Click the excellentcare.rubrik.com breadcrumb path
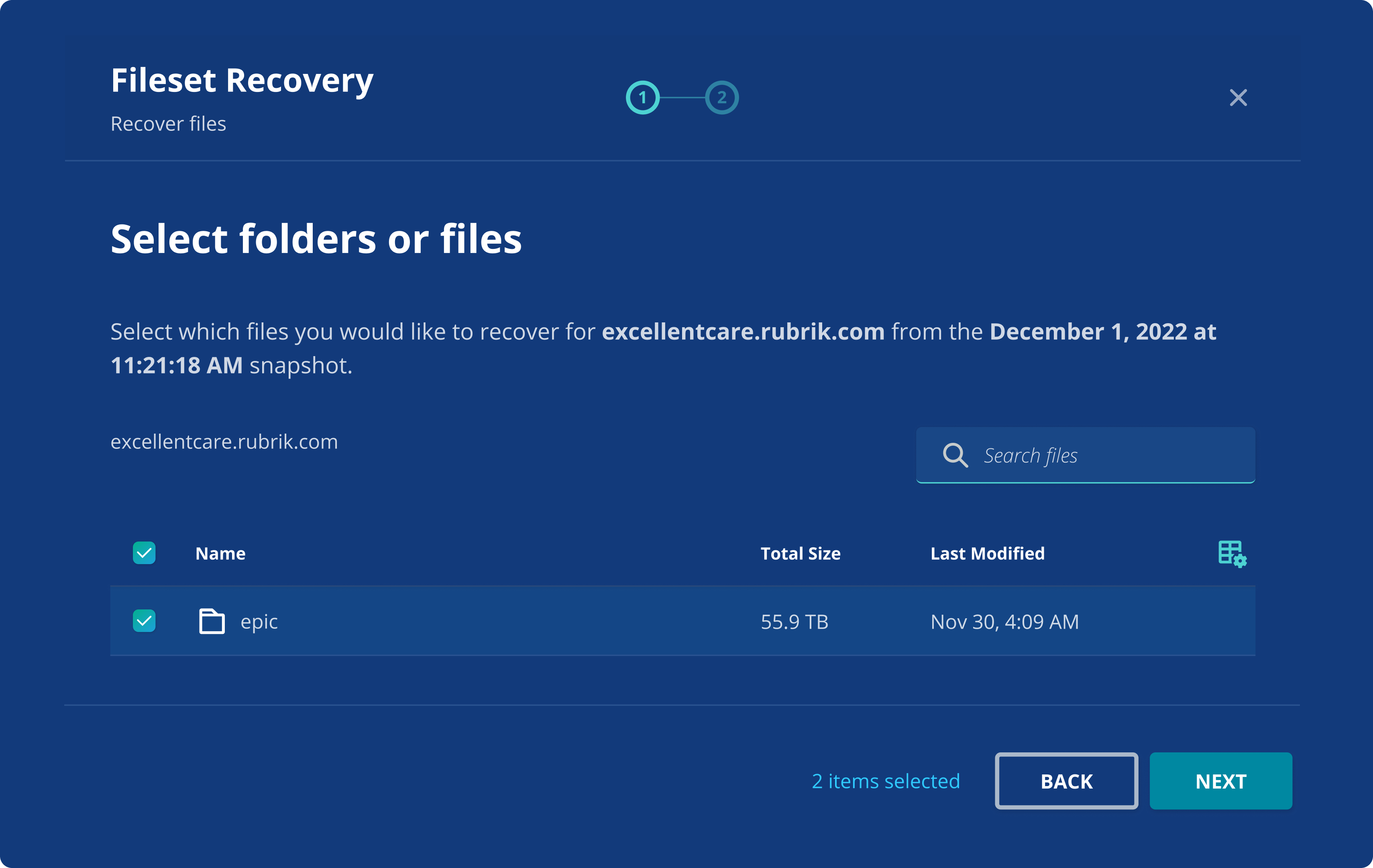 pos(224,442)
